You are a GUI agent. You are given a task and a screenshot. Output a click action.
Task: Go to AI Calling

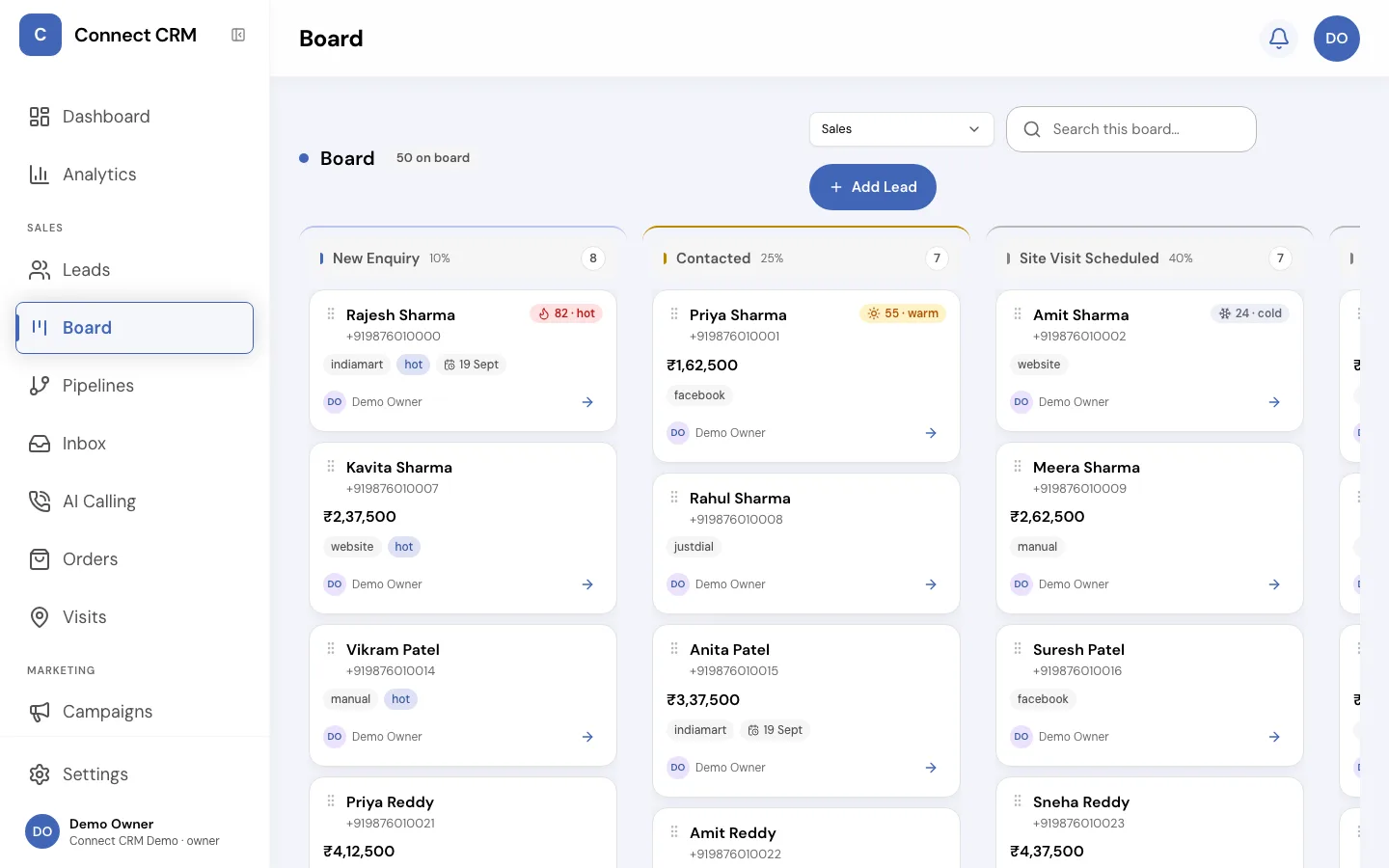tap(134, 502)
